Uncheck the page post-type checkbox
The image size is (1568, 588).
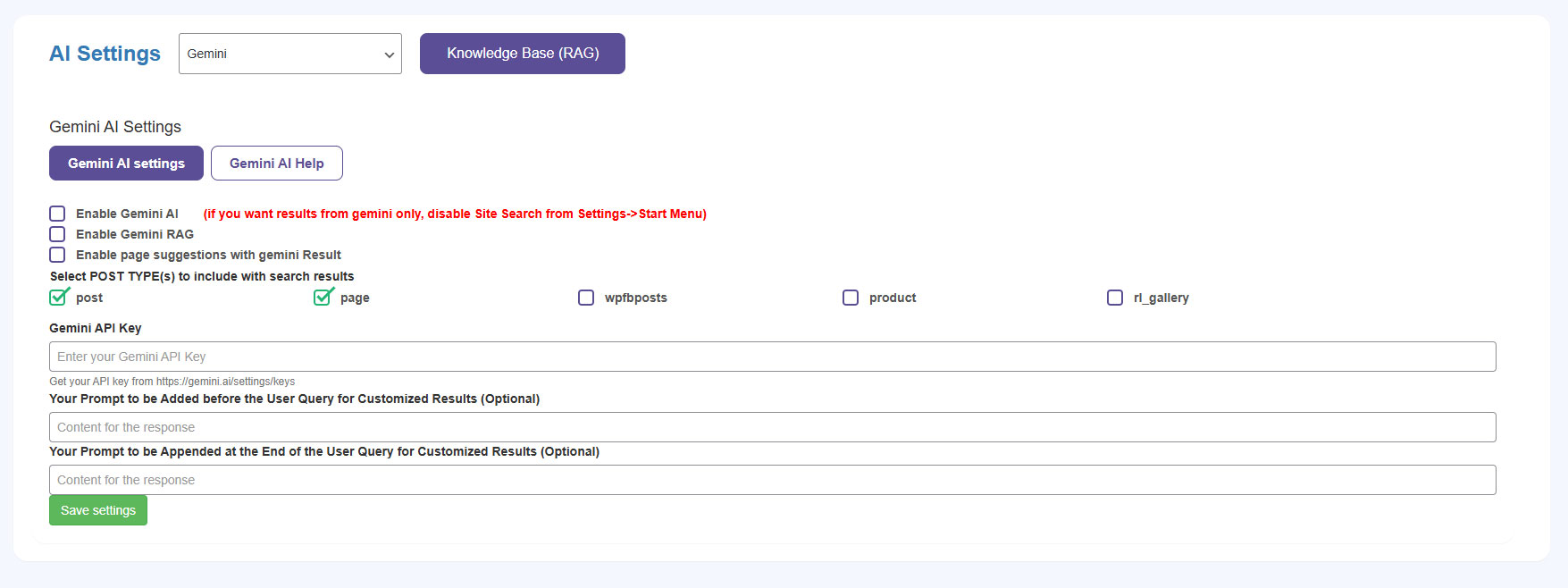coord(323,298)
